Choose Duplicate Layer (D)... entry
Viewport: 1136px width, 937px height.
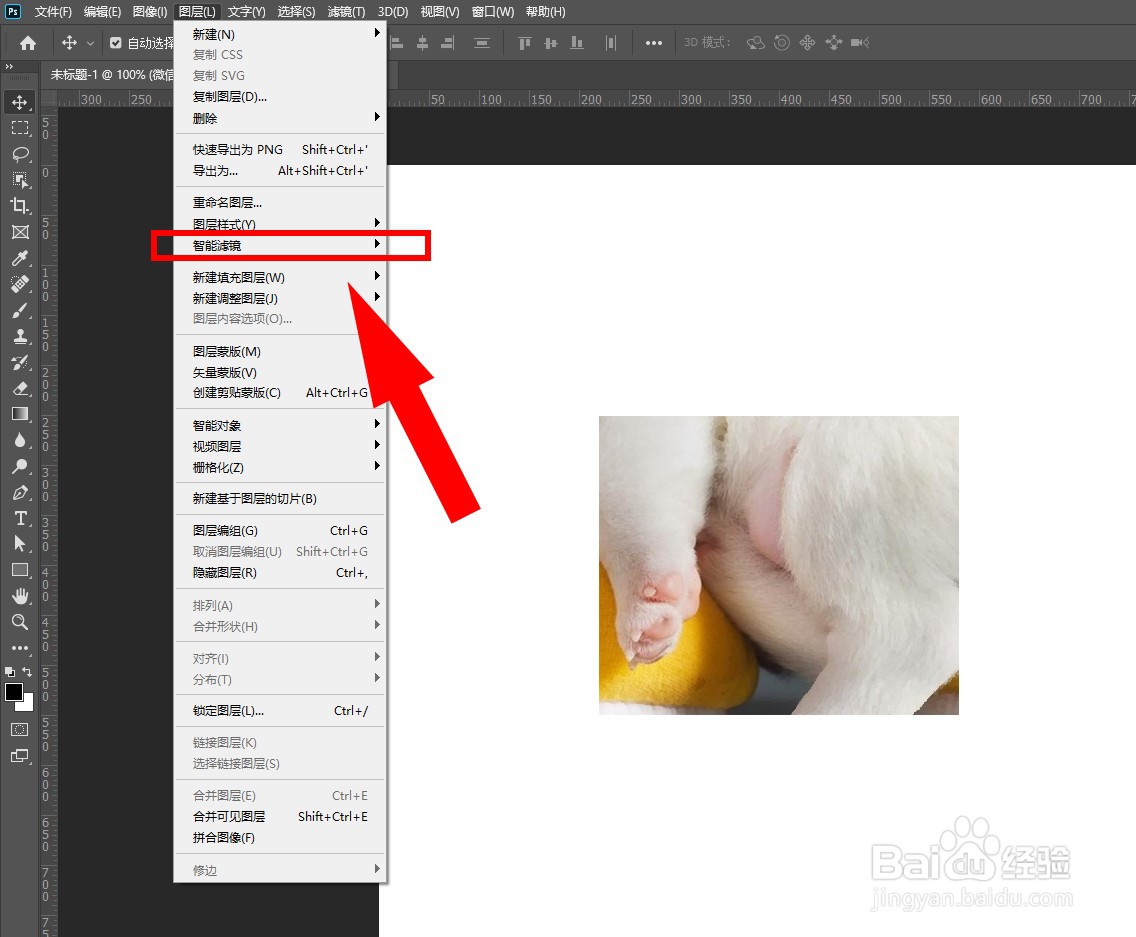coord(280,96)
